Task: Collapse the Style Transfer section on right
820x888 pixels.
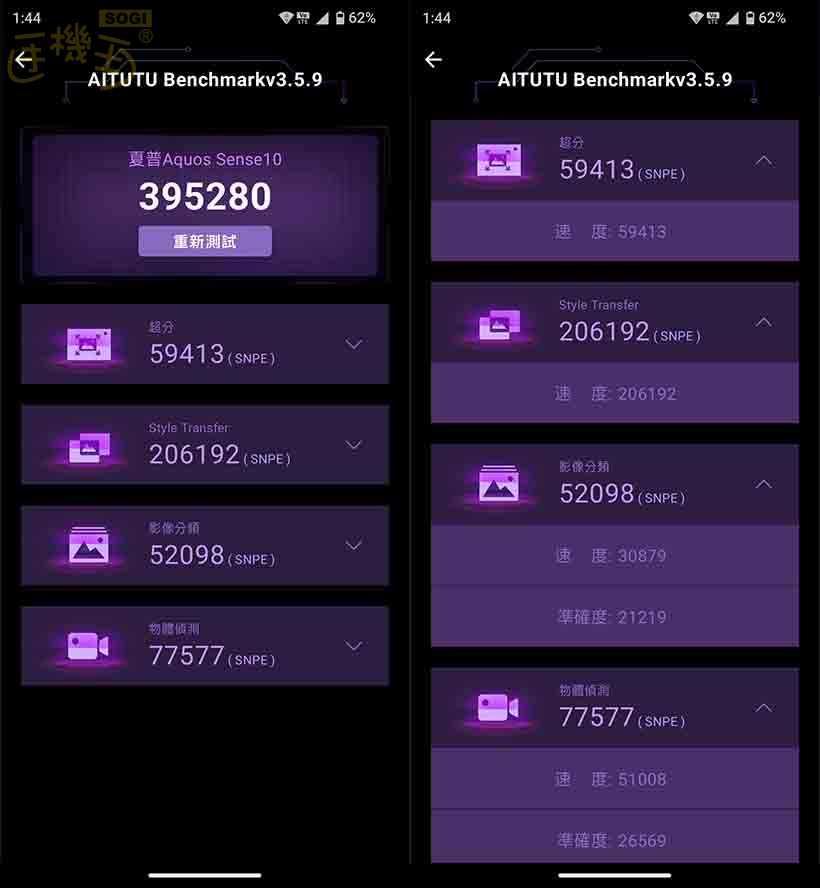Action: (764, 322)
